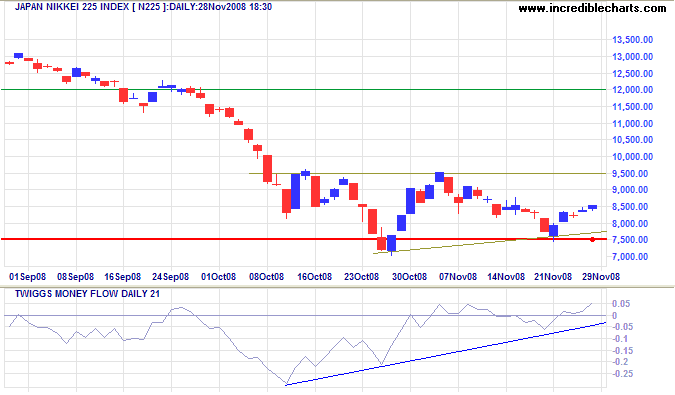Click the Japan Nikkei 225 Index chart title

point(143,7)
